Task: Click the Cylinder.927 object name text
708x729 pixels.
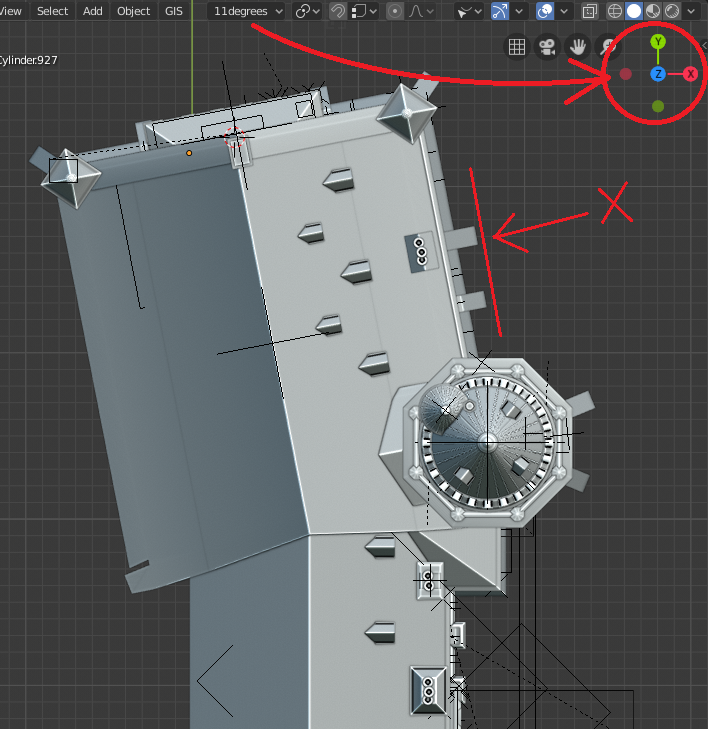Action: point(28,60)
